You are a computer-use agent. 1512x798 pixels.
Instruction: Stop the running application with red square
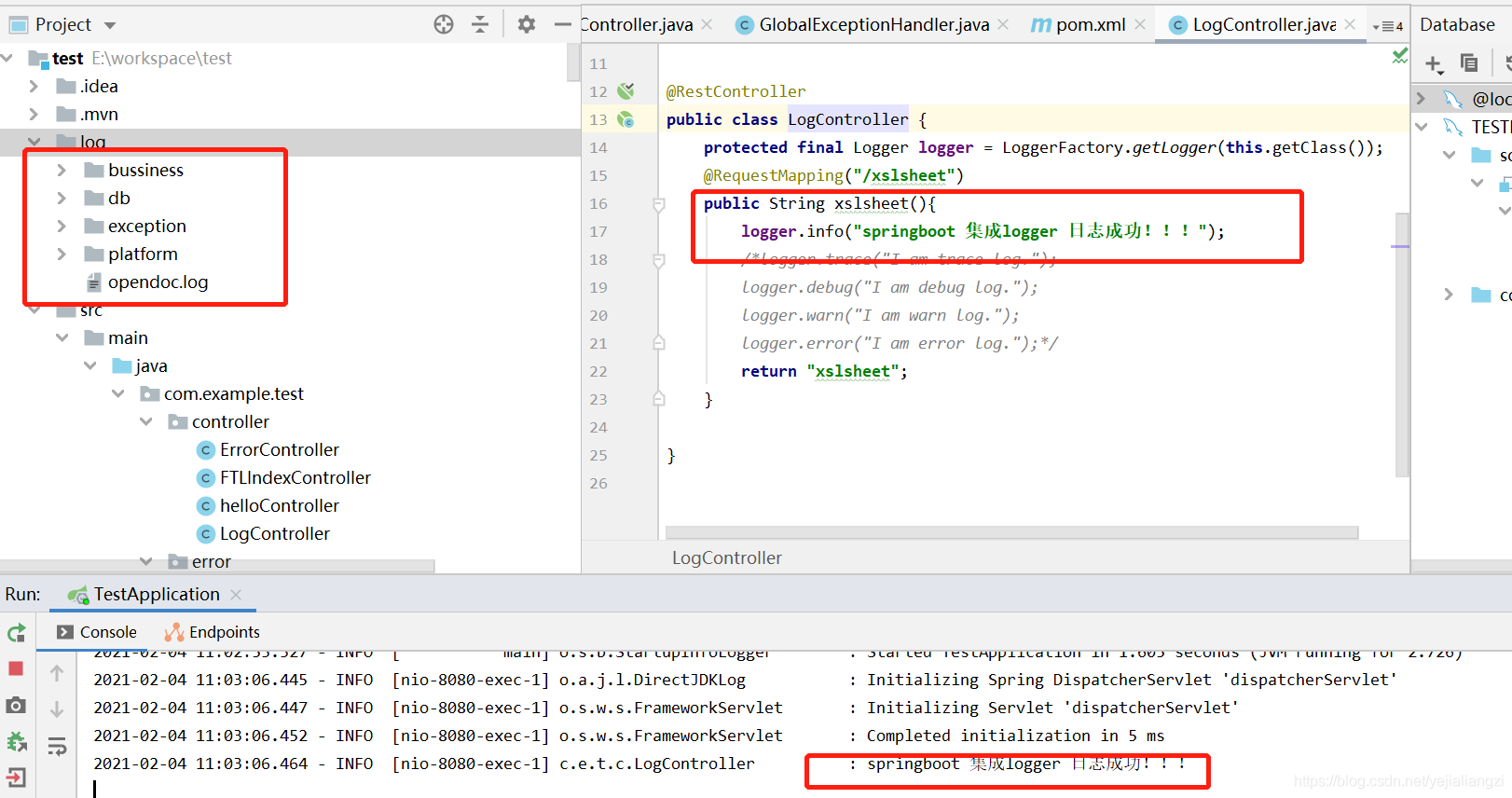[16, 668]
